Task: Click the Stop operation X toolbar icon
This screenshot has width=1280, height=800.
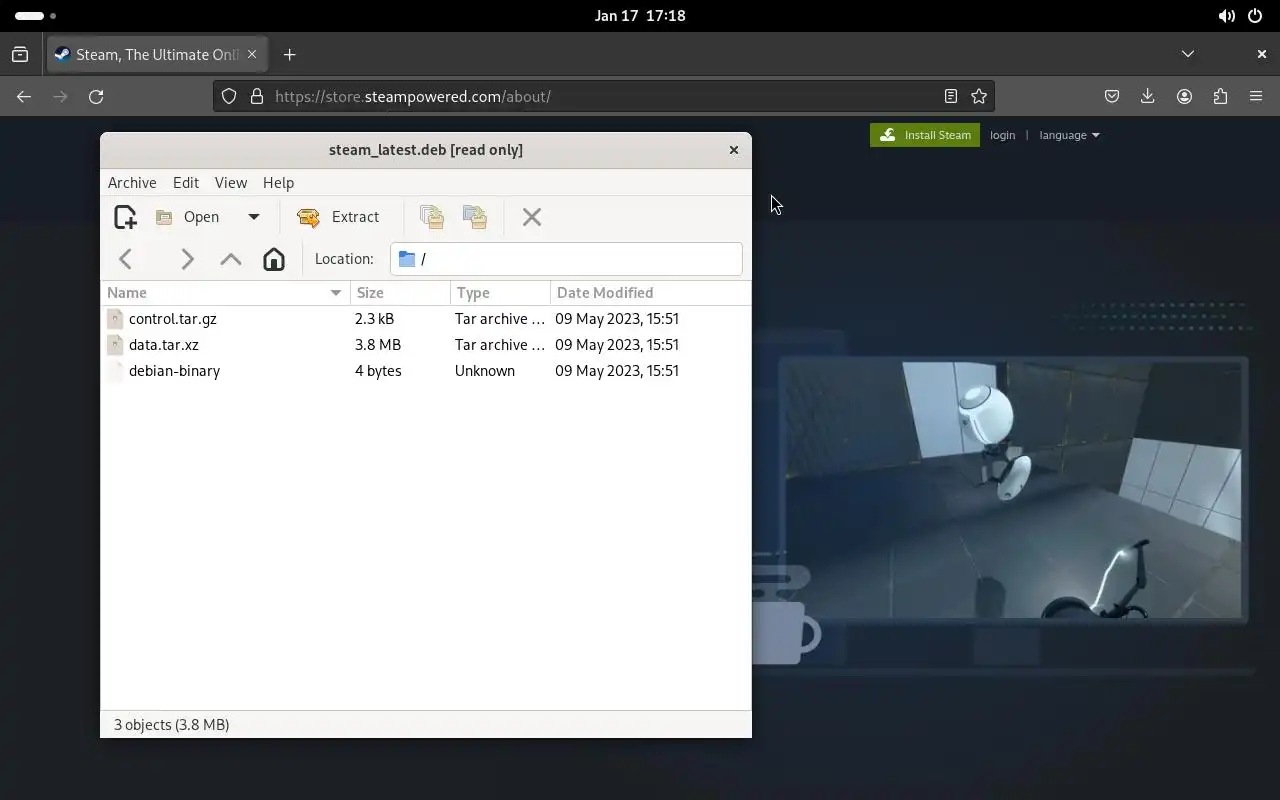Action: (532, 217)
